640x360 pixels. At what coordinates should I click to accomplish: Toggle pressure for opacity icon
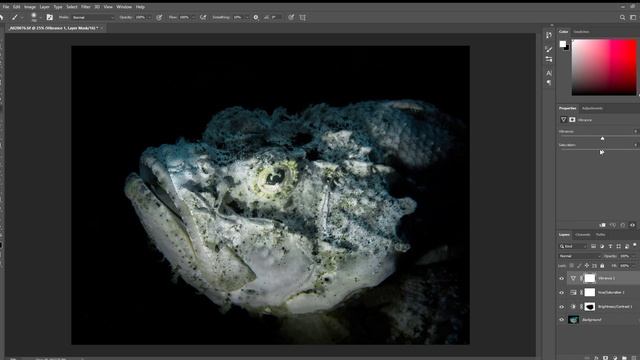pos(159,18)
